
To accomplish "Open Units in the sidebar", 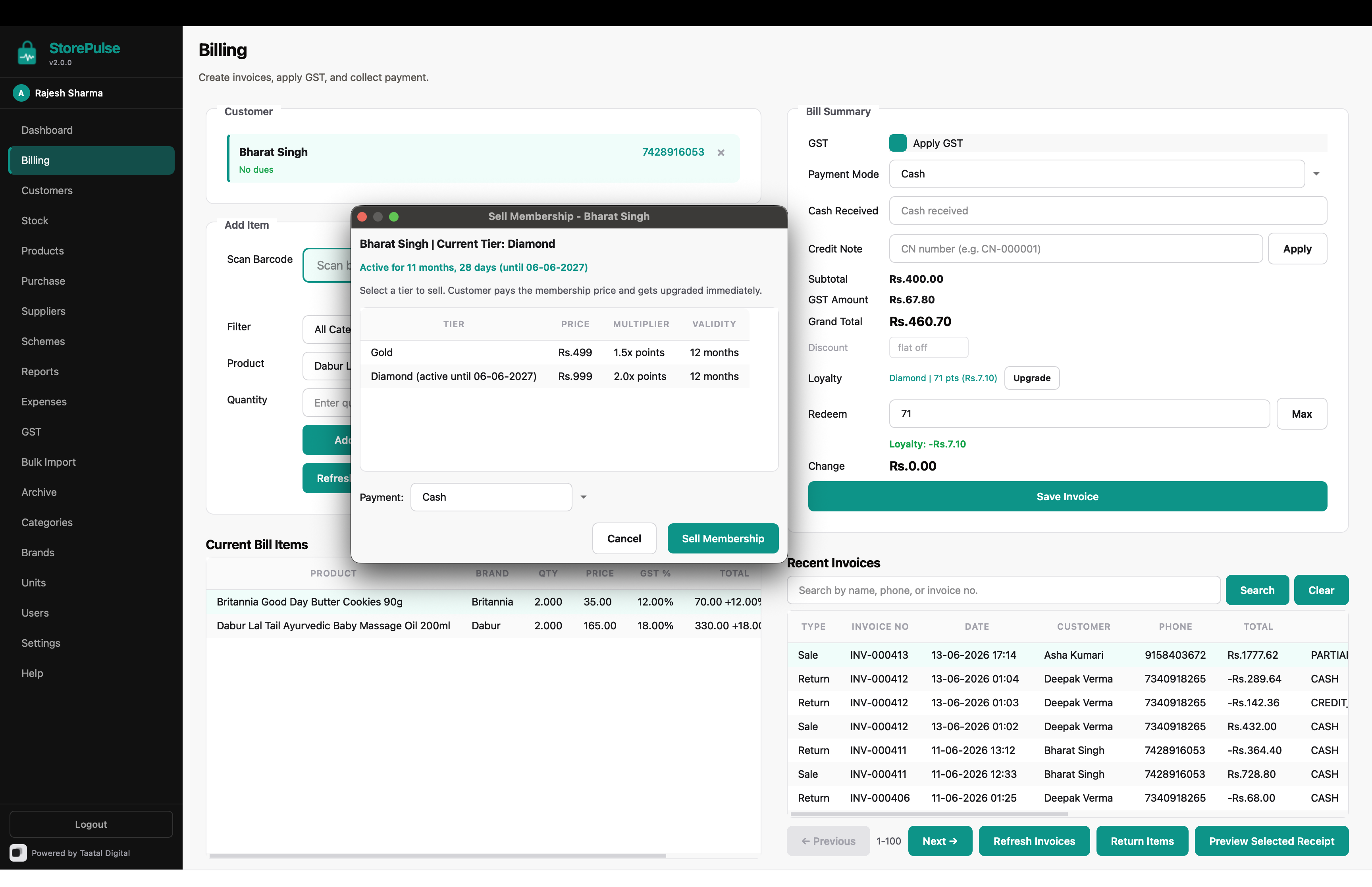I will tap(91, 583).
